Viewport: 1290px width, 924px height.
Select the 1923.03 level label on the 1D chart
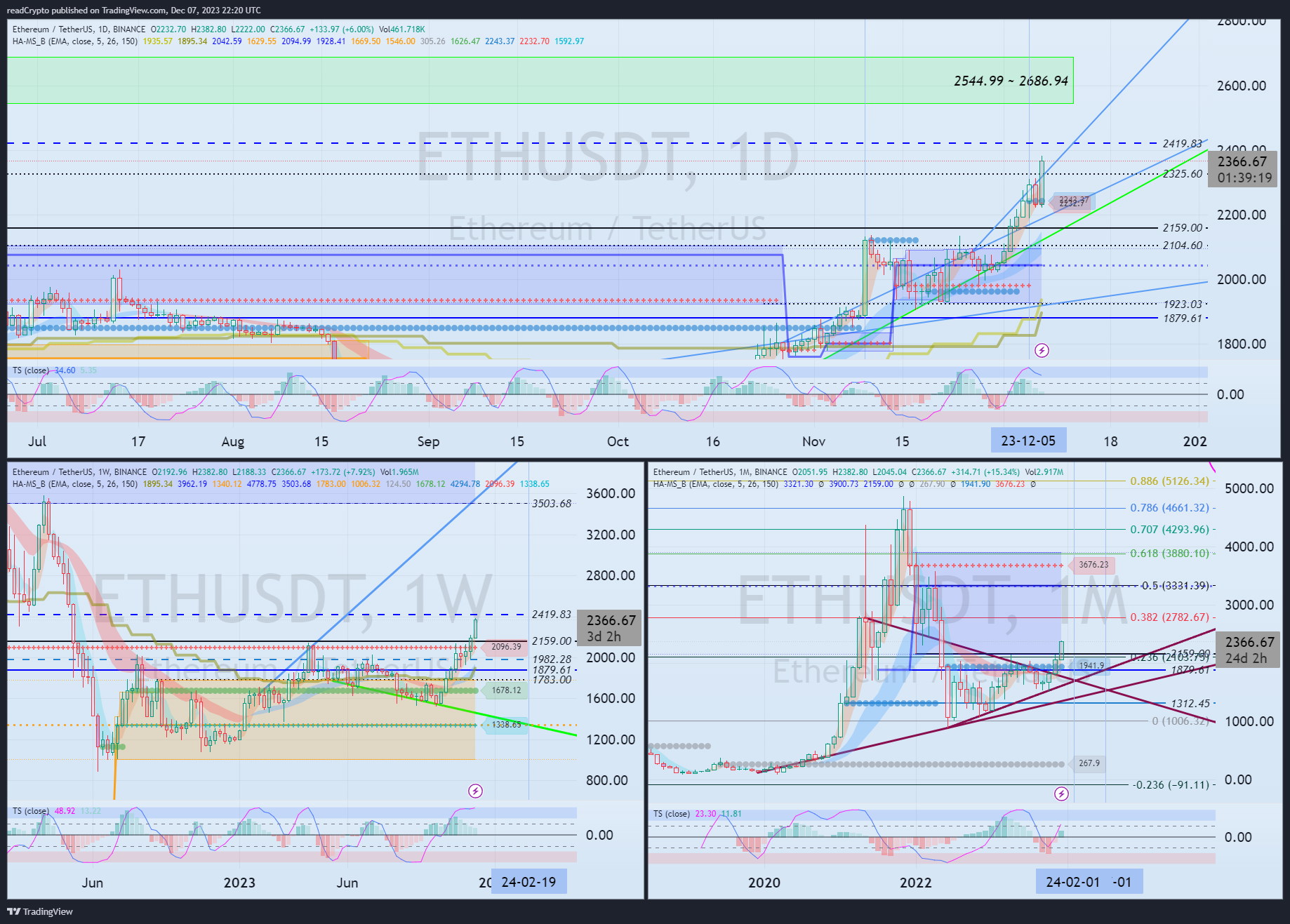click(x=1182, y=304)
